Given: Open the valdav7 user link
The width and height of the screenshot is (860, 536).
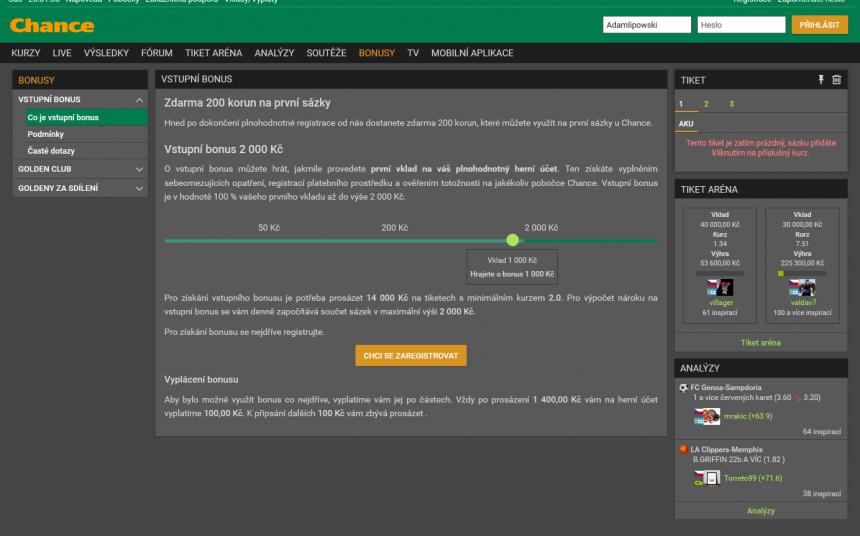Looking at the screenshot, I should pos(803,303).
